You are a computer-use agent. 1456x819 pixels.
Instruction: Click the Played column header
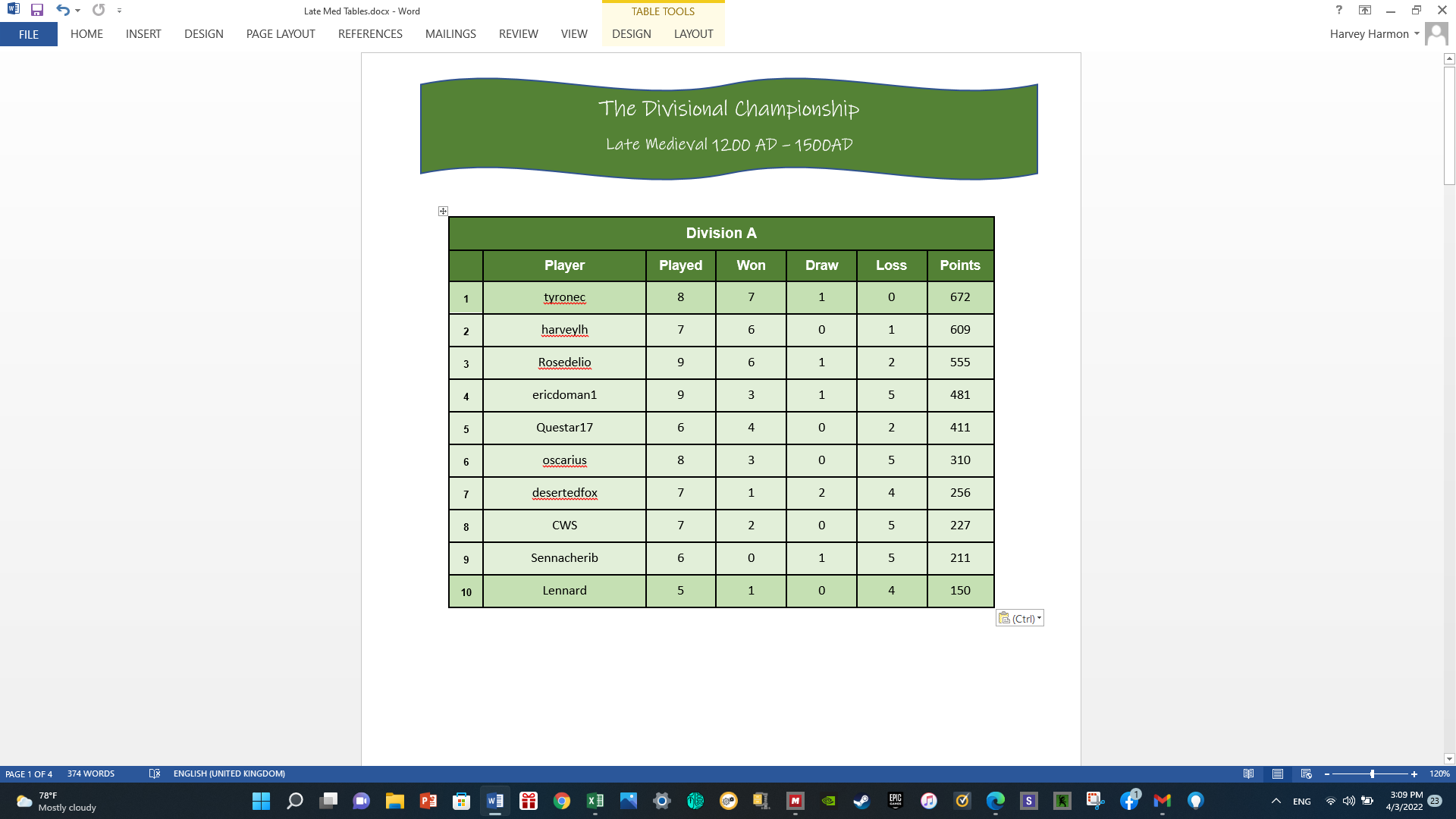coord(680,265)
